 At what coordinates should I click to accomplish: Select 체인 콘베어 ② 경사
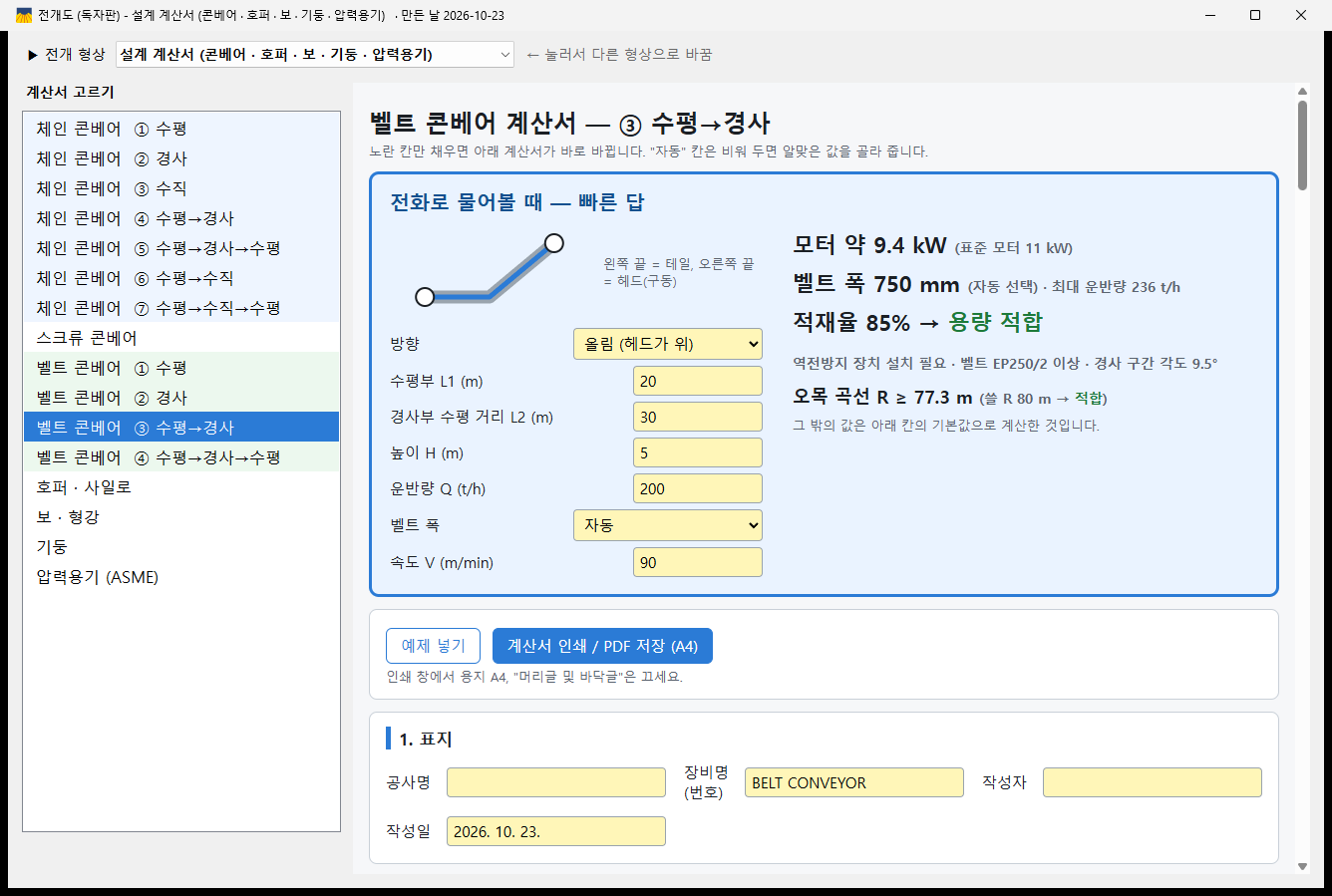[181, 158]
